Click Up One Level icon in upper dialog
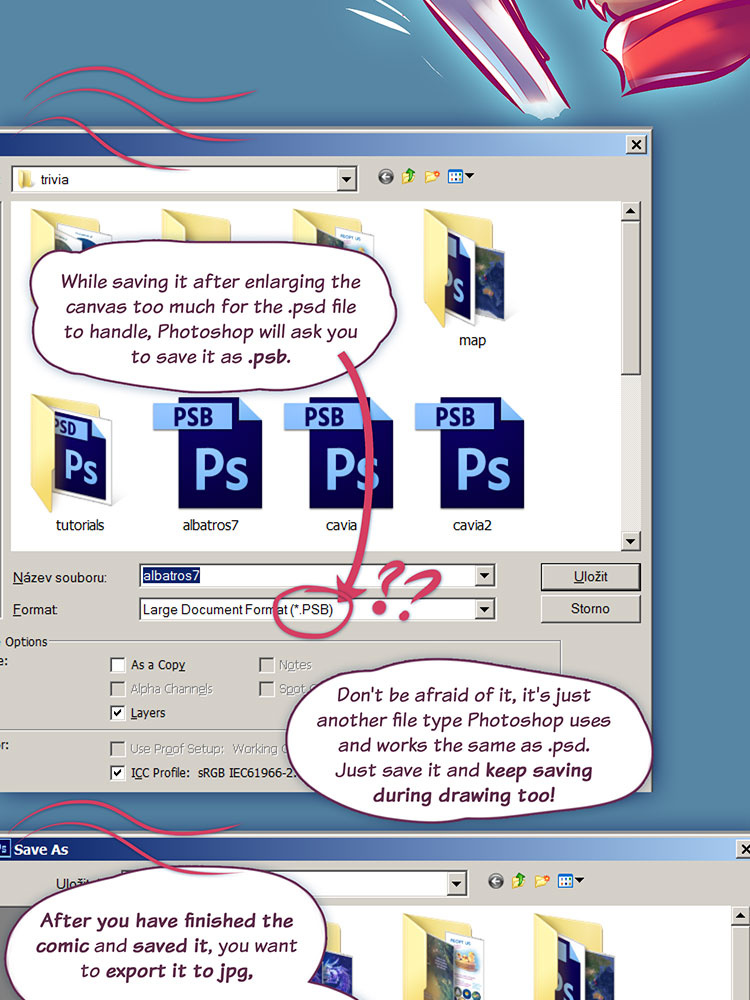This screenshot has width=750, height=1000. point(409,177)
